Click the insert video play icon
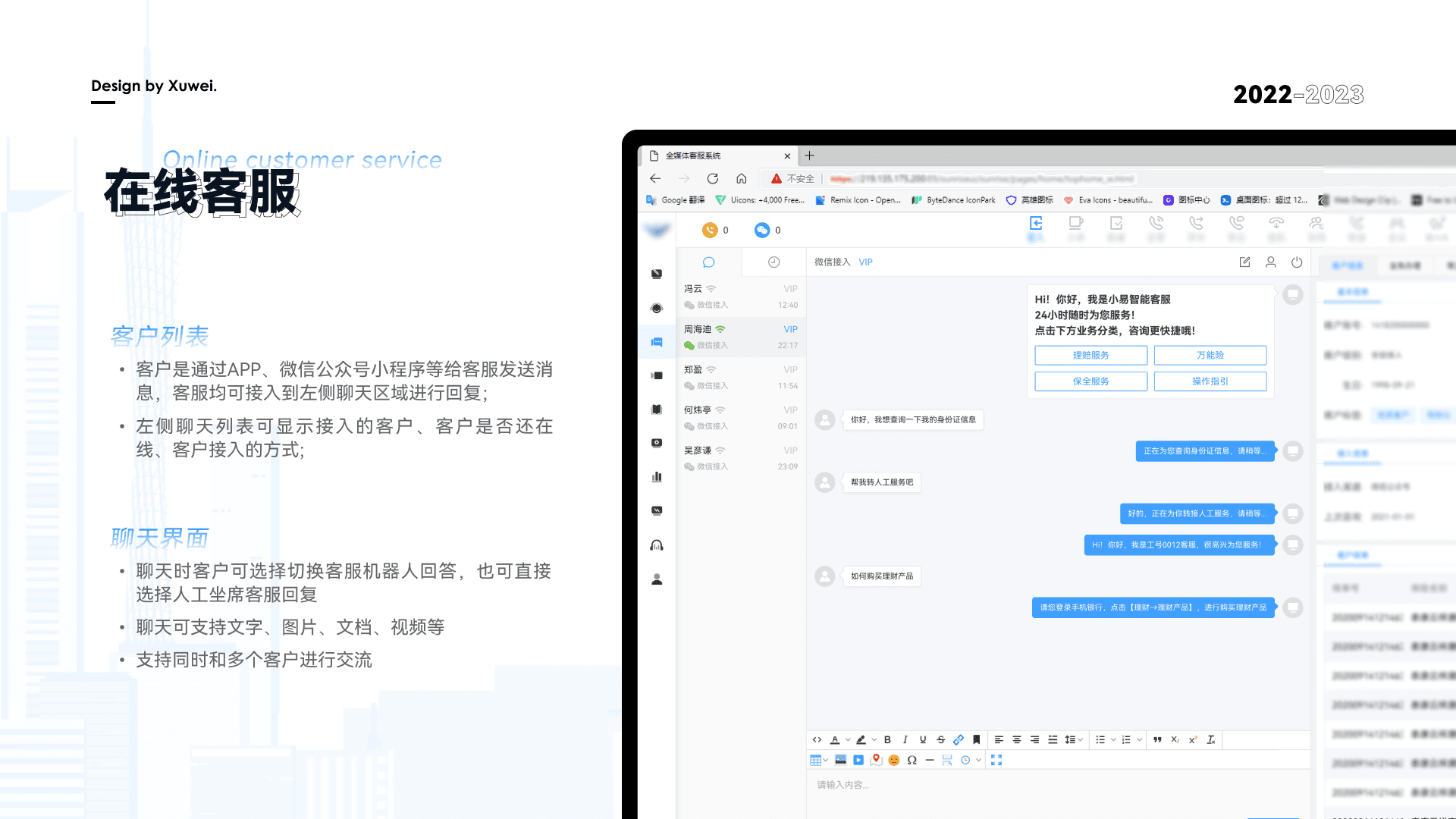 coord(858,760)
